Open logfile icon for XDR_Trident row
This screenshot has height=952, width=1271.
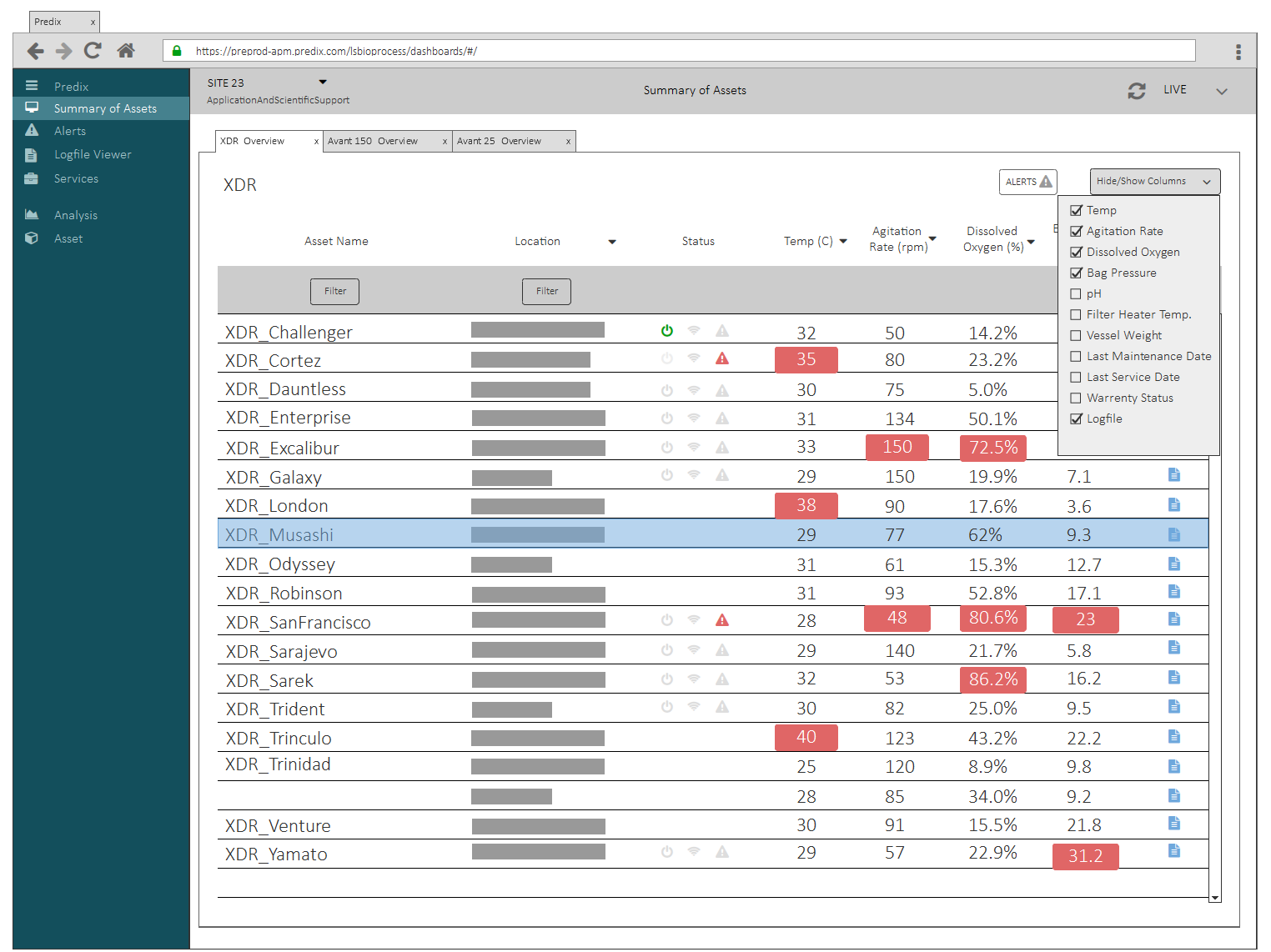(1174, 706)
